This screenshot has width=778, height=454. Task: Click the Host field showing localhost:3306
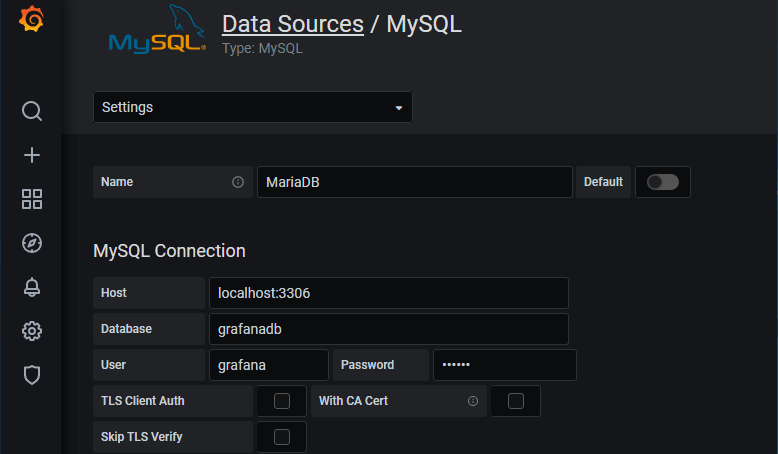coord(389,293)
